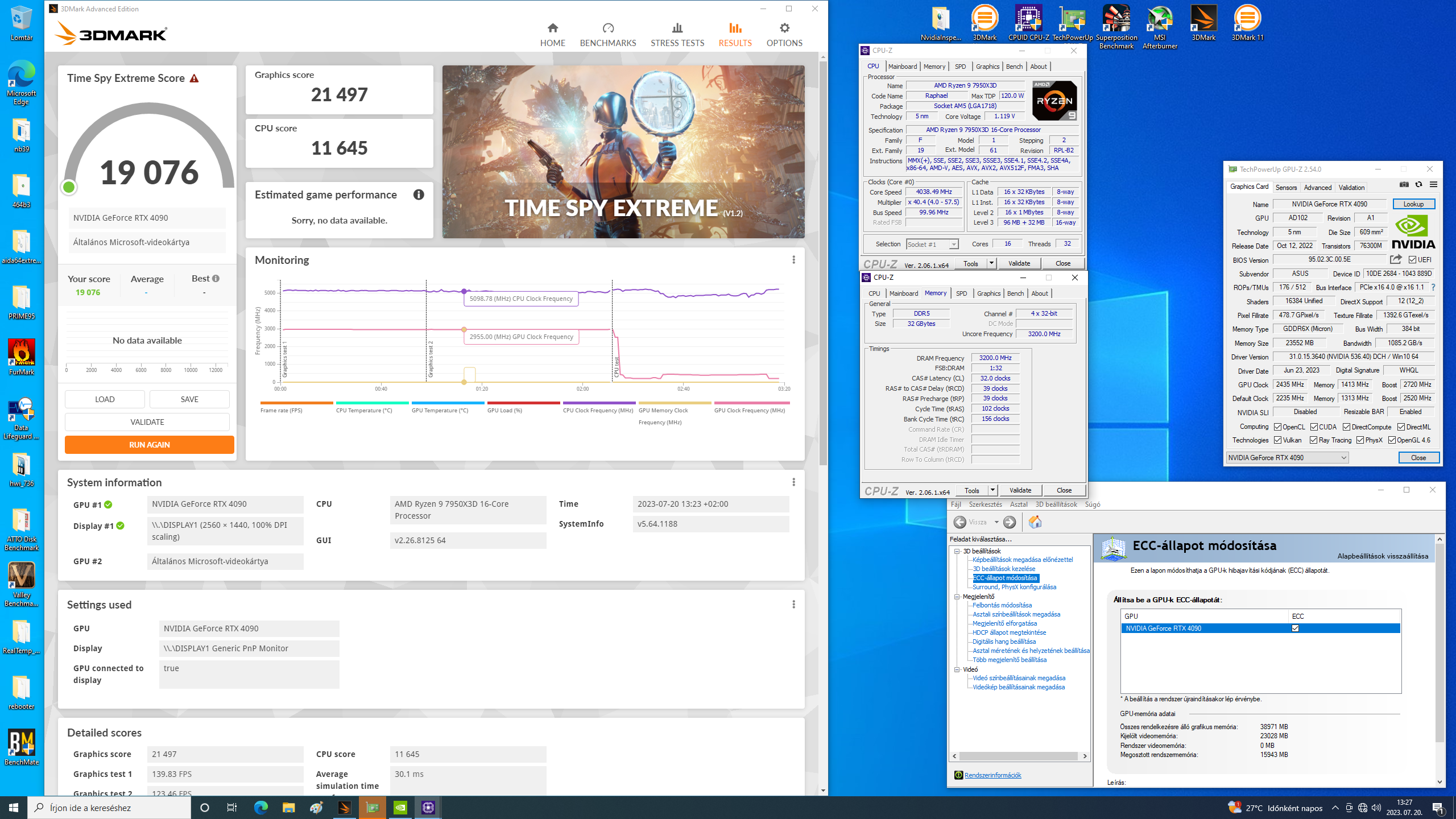The image size is (1456, 819).
Task: Click the NVIDIA tree panel horizontal scrollbar
Action: tap(1018, 756)
